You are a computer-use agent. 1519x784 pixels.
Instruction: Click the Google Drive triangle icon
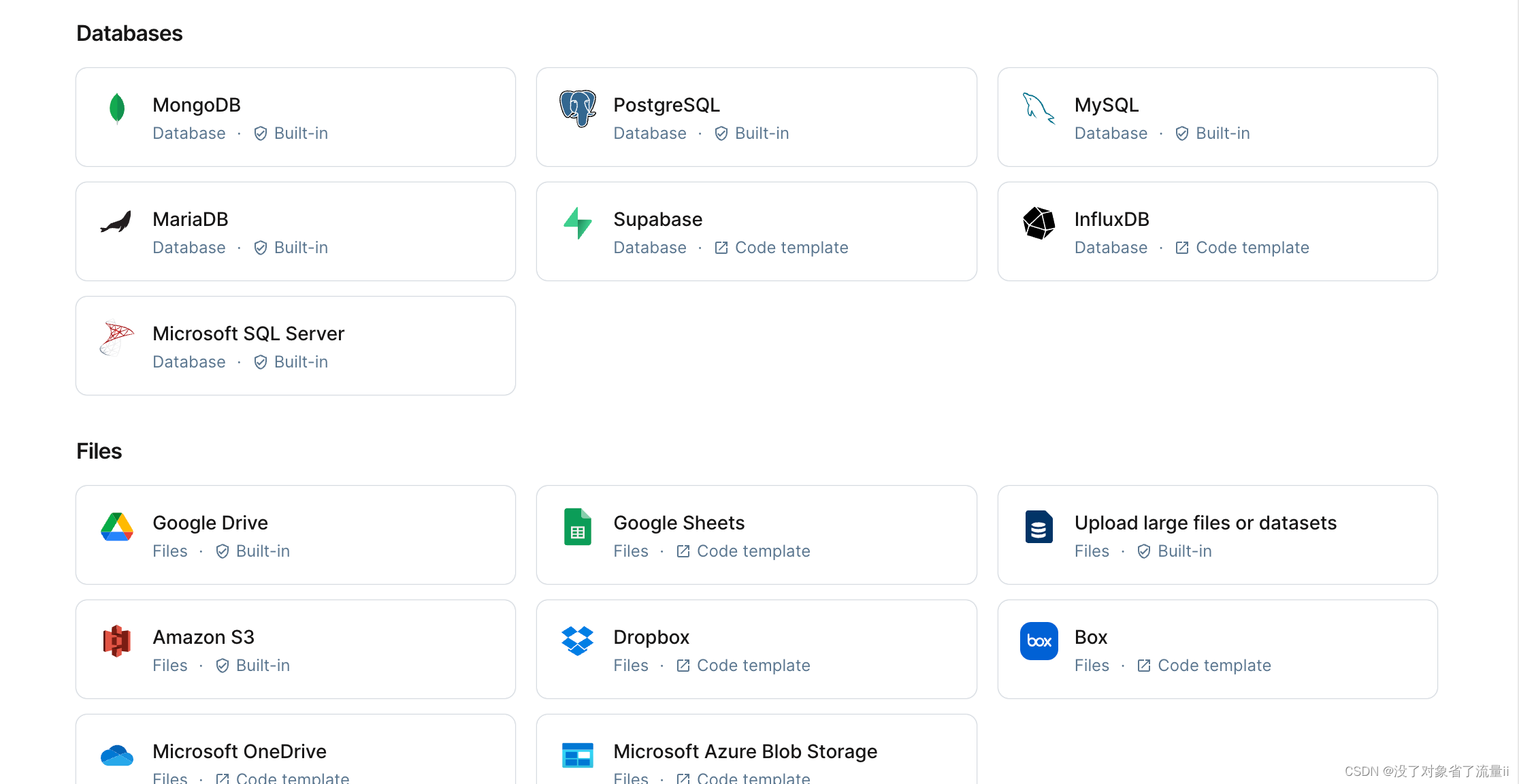click(x=117, y=527)
